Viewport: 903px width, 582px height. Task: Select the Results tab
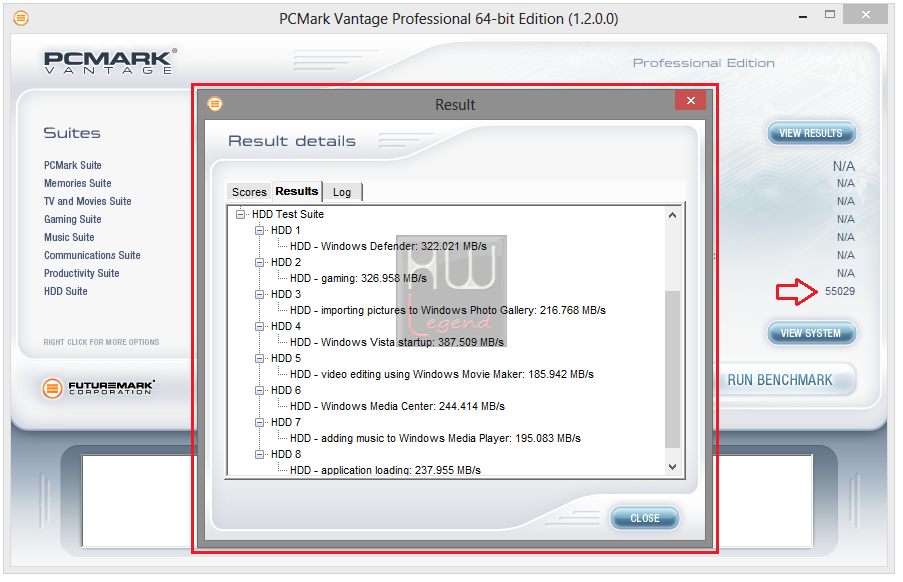pos(297,191)
